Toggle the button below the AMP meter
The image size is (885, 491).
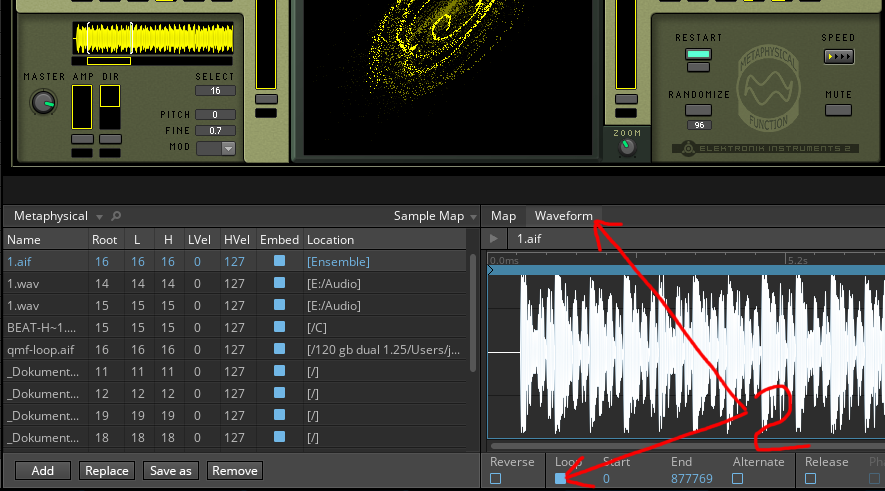[x=82, y=139]
